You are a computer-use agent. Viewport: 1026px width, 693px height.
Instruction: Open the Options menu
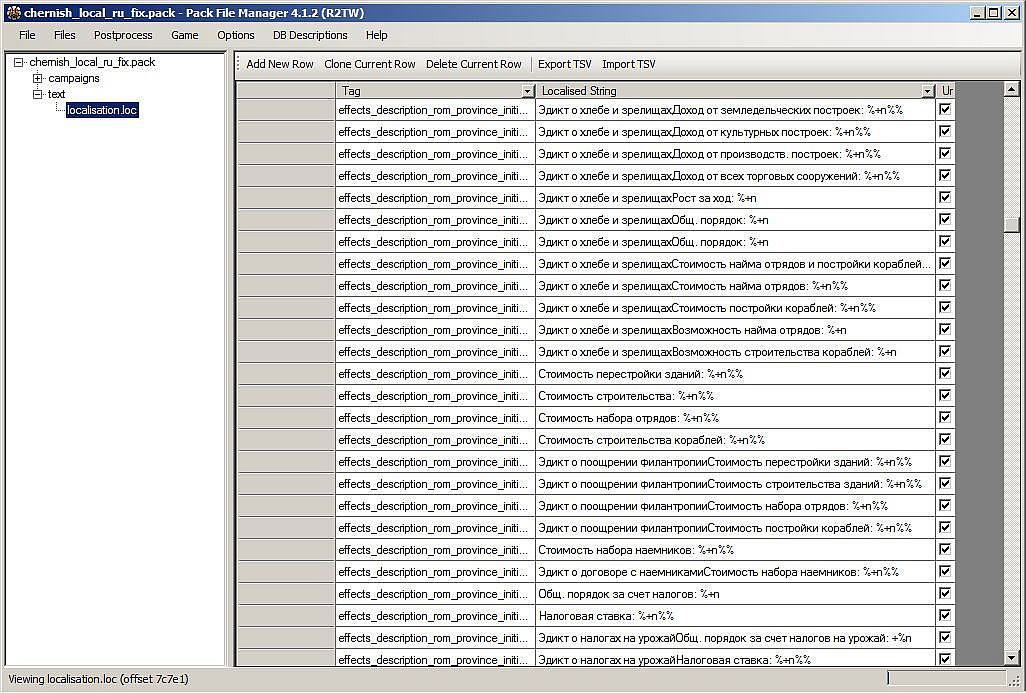236,35
